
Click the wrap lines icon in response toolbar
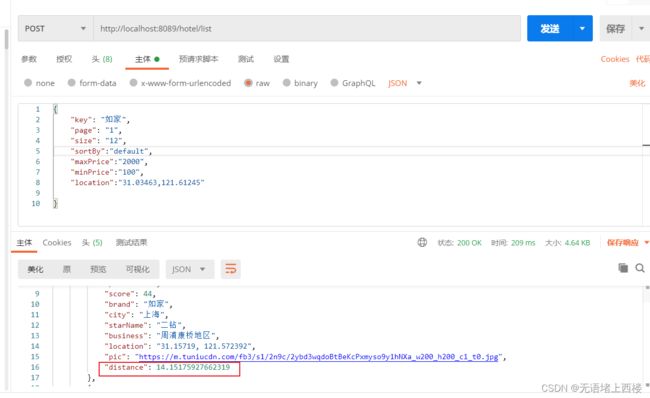pyautogui.click(x=230, y=269)
